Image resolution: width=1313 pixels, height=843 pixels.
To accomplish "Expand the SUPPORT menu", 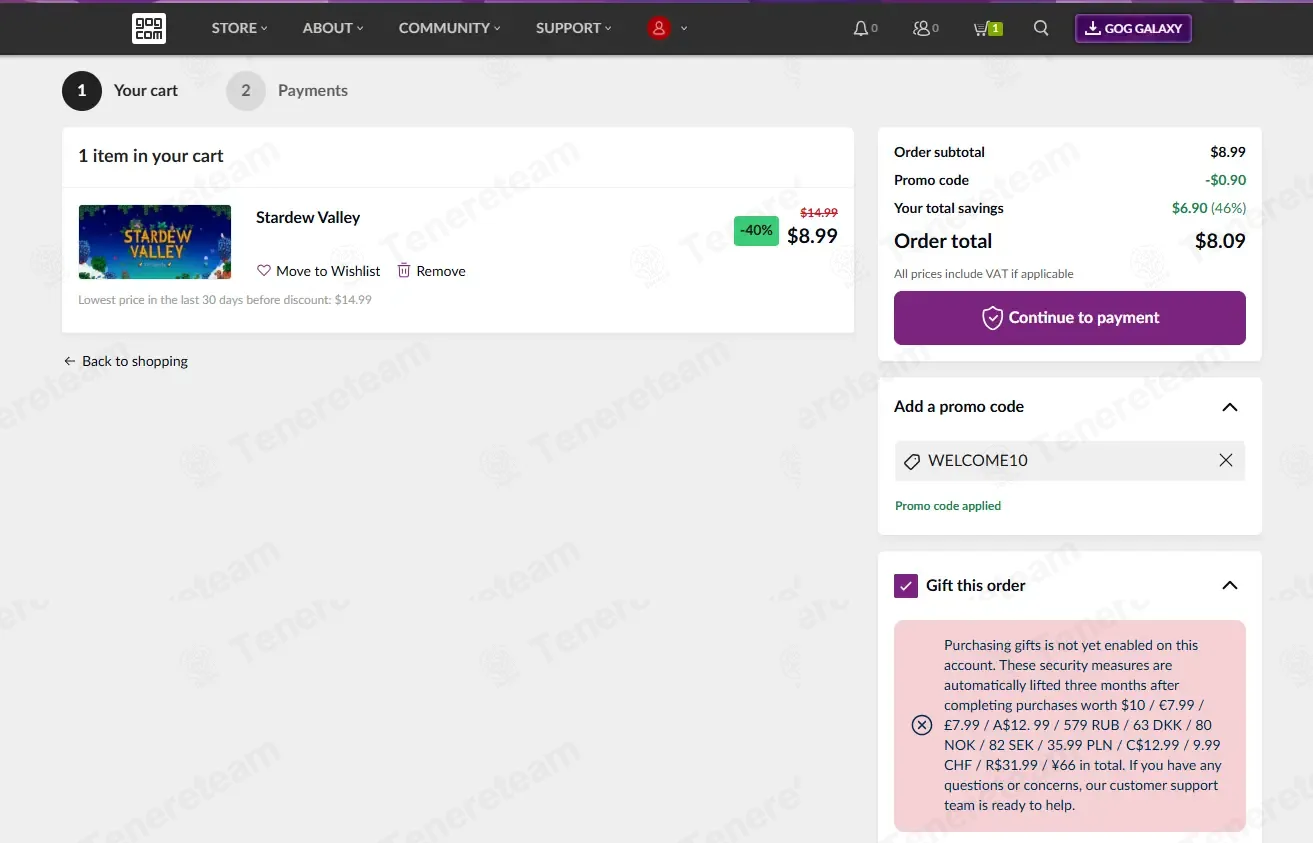I will [x=573, y=28].
